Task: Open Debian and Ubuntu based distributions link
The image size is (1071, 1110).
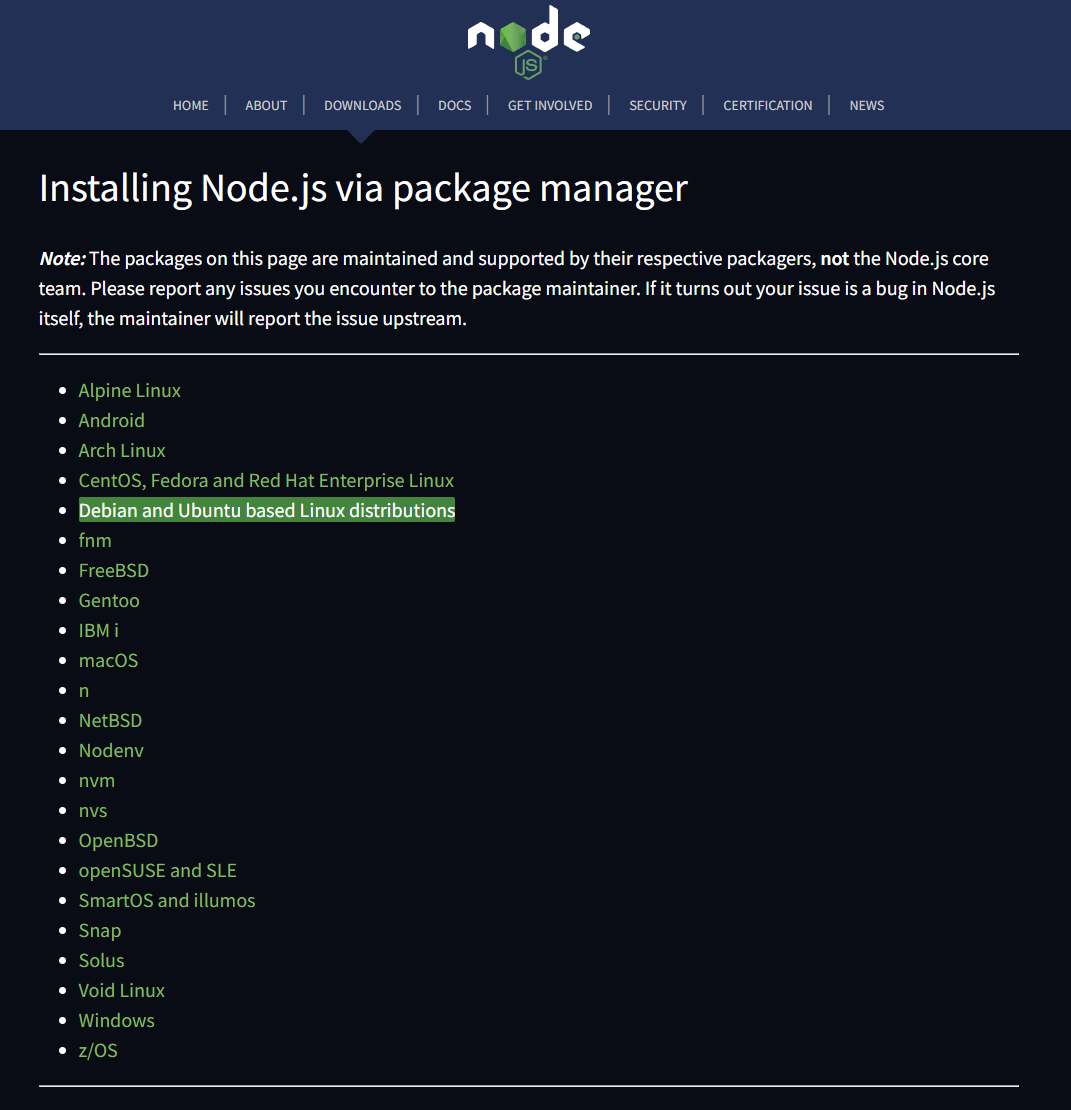Action: pos(267,510)
